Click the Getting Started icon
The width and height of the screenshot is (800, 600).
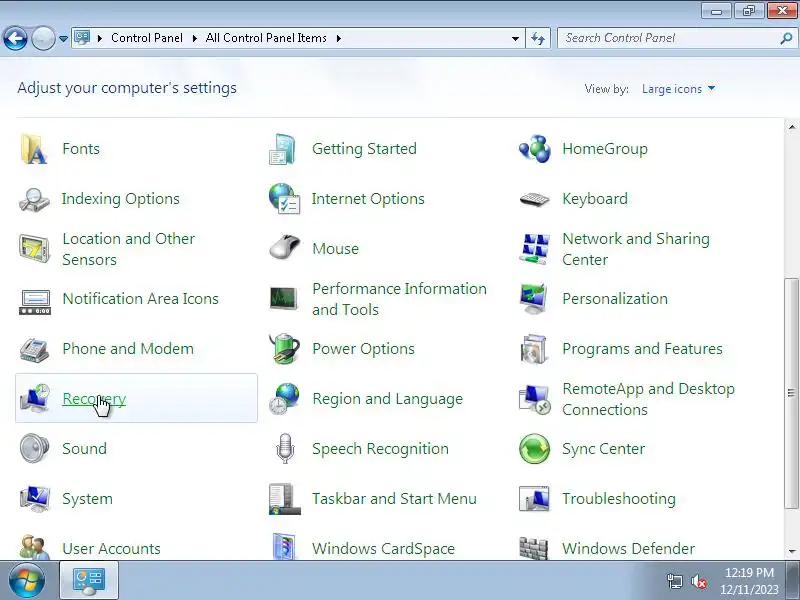pos(283,149)
